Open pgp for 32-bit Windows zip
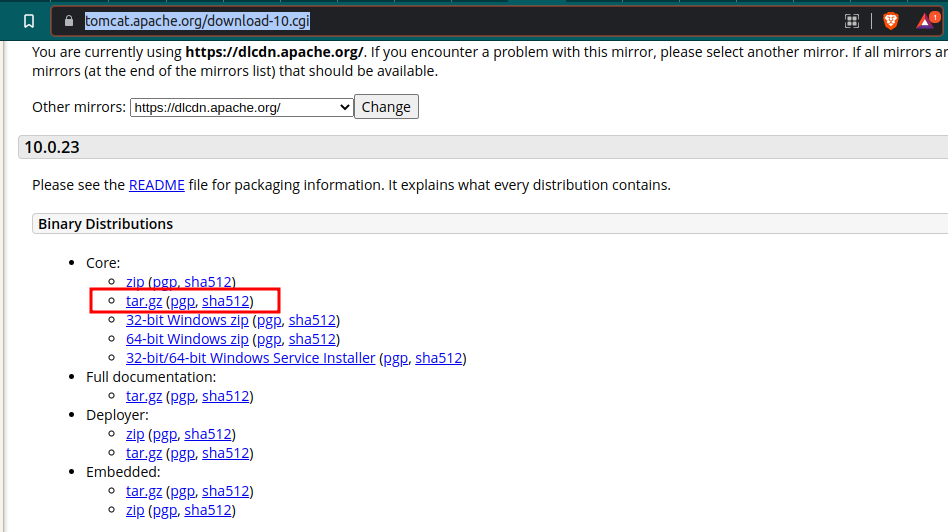The image size is (948, 532). pos(270,320)
